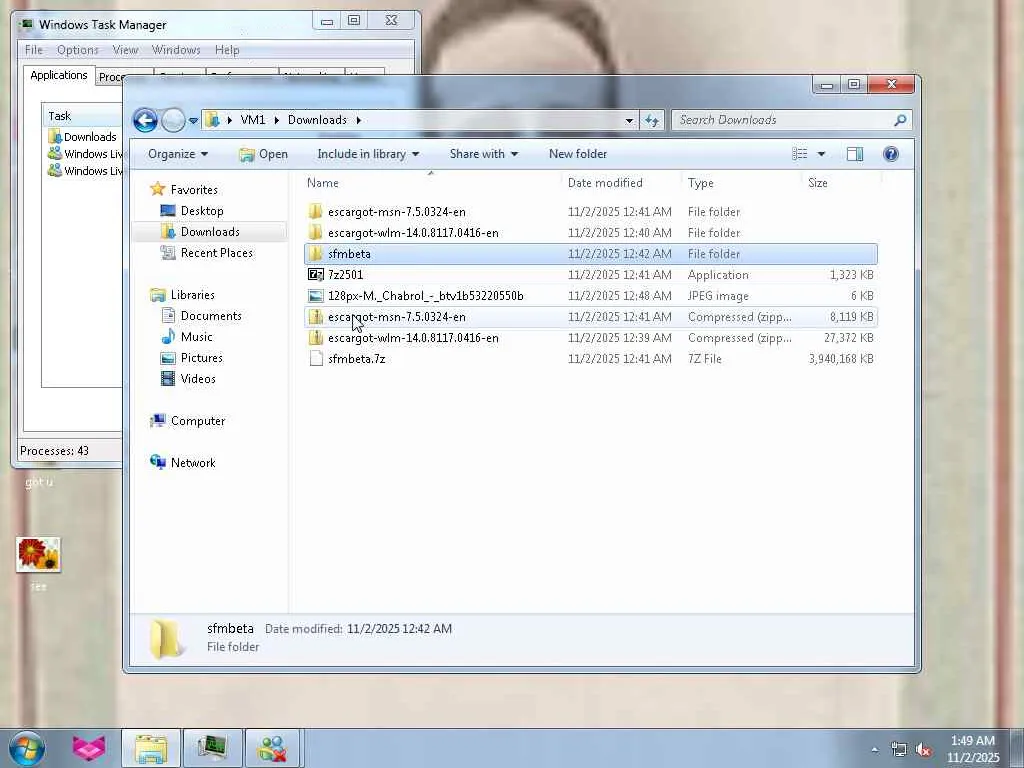This screenshot has width=1024, height=768.
Task: Change your view icon in toolbar
Action: click(799, 154)
